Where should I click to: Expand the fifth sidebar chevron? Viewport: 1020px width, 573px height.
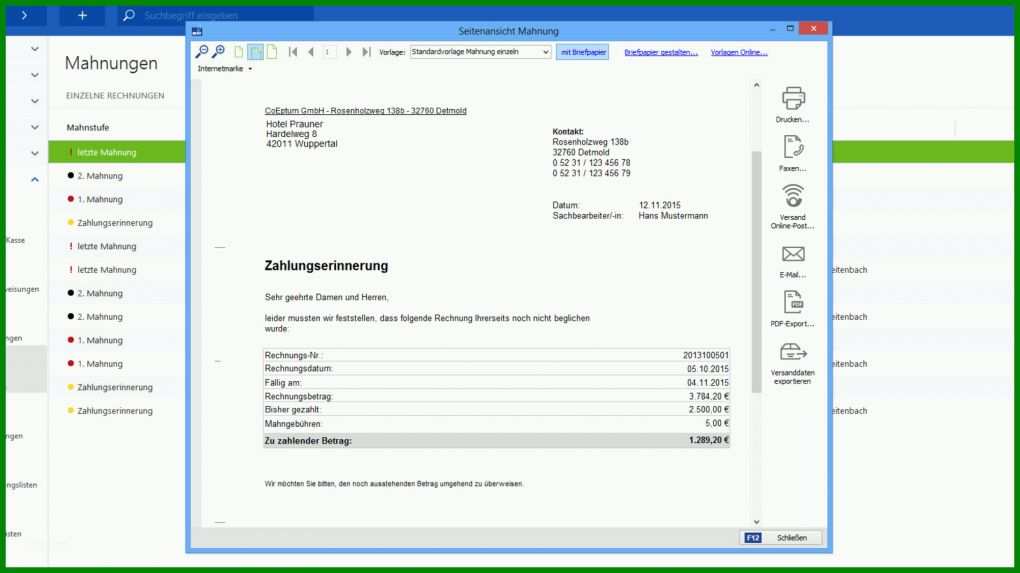click(x=34, y=153)
